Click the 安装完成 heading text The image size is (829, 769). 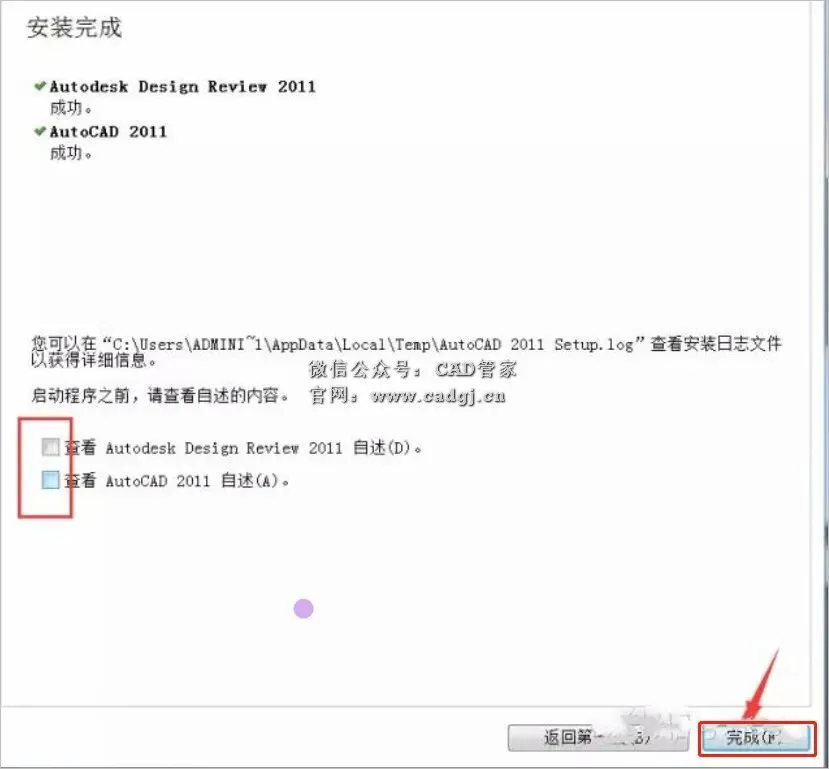click(x=75, y=27)
